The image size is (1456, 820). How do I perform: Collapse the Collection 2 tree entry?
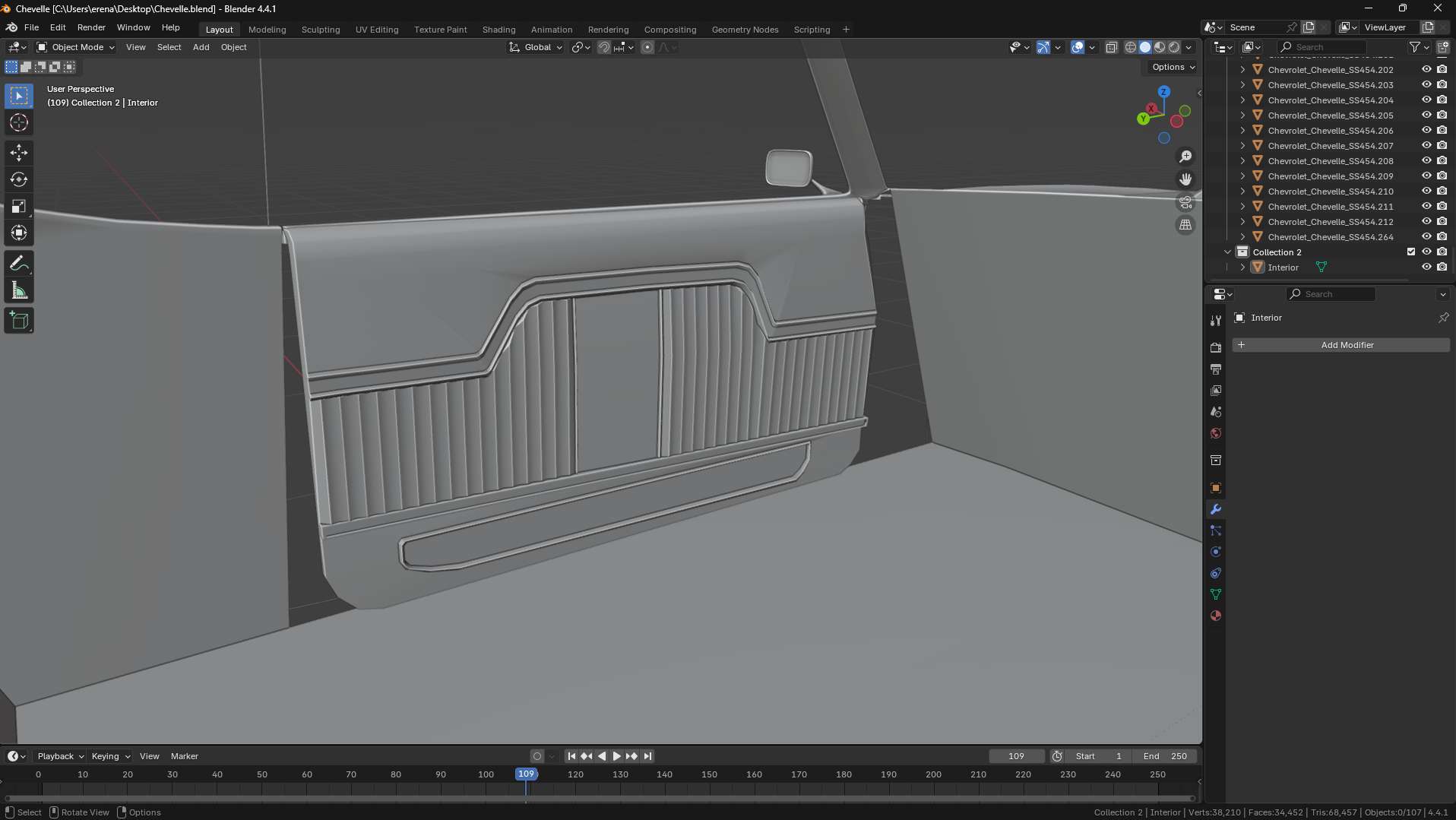[x=1227, y=252]
